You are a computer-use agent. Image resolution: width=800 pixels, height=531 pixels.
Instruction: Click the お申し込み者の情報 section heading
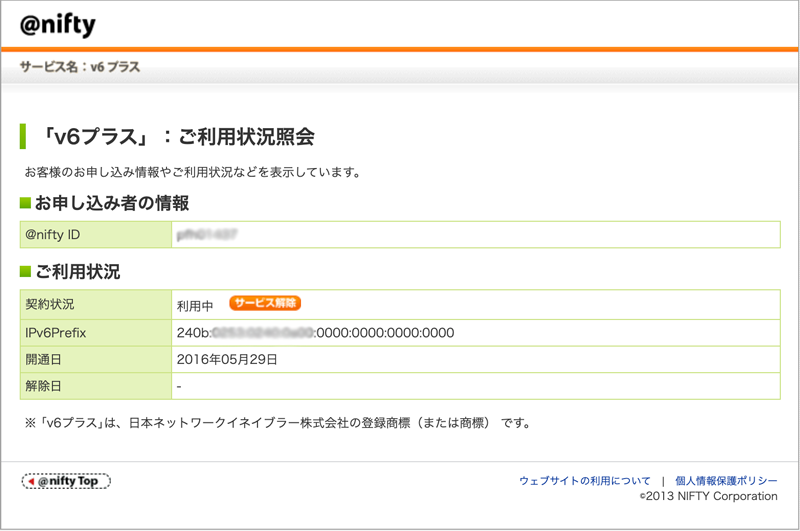112,203
